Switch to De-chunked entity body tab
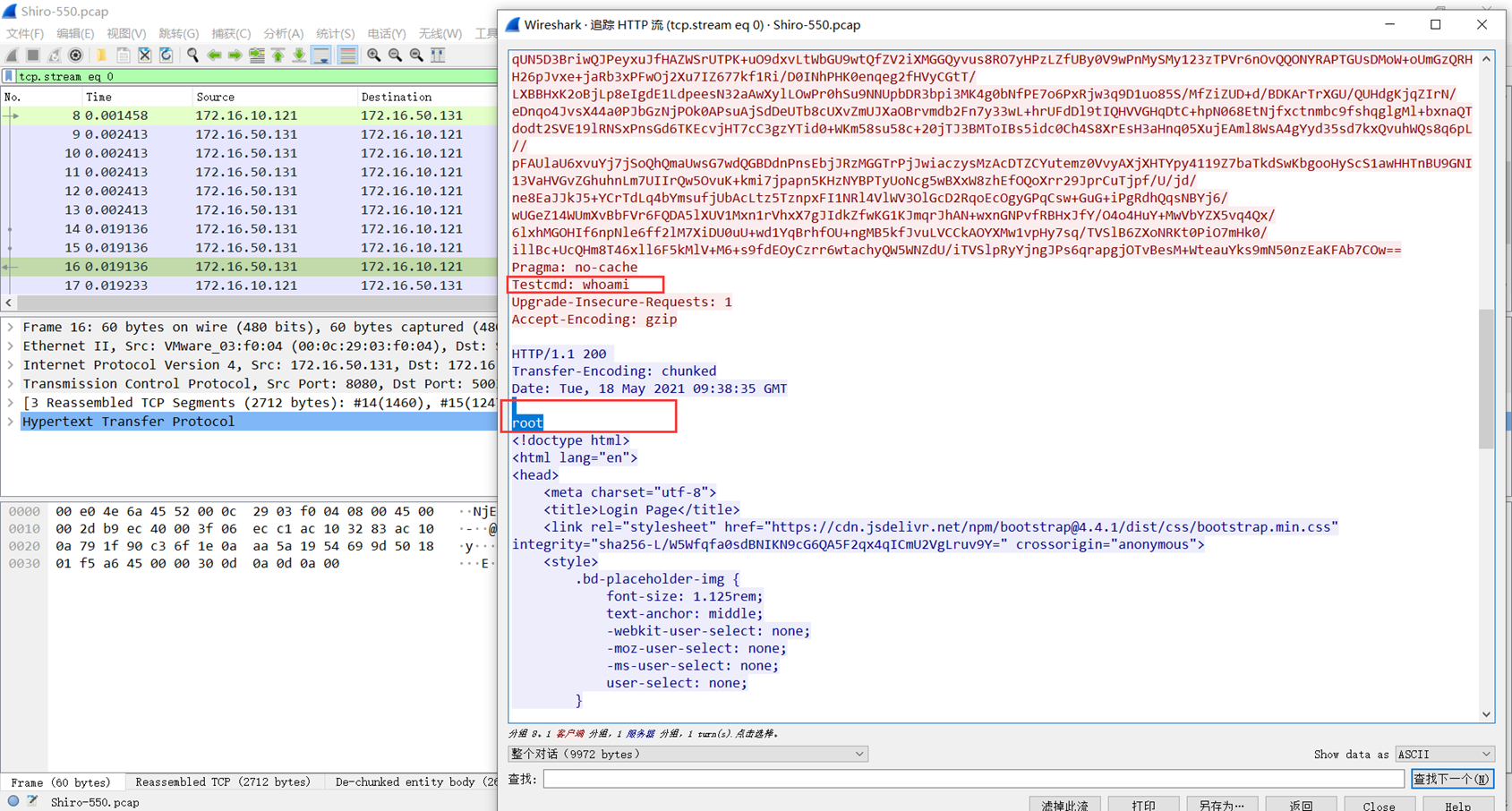The height and width of the screenshot is (811, 1512). point(412,782)
